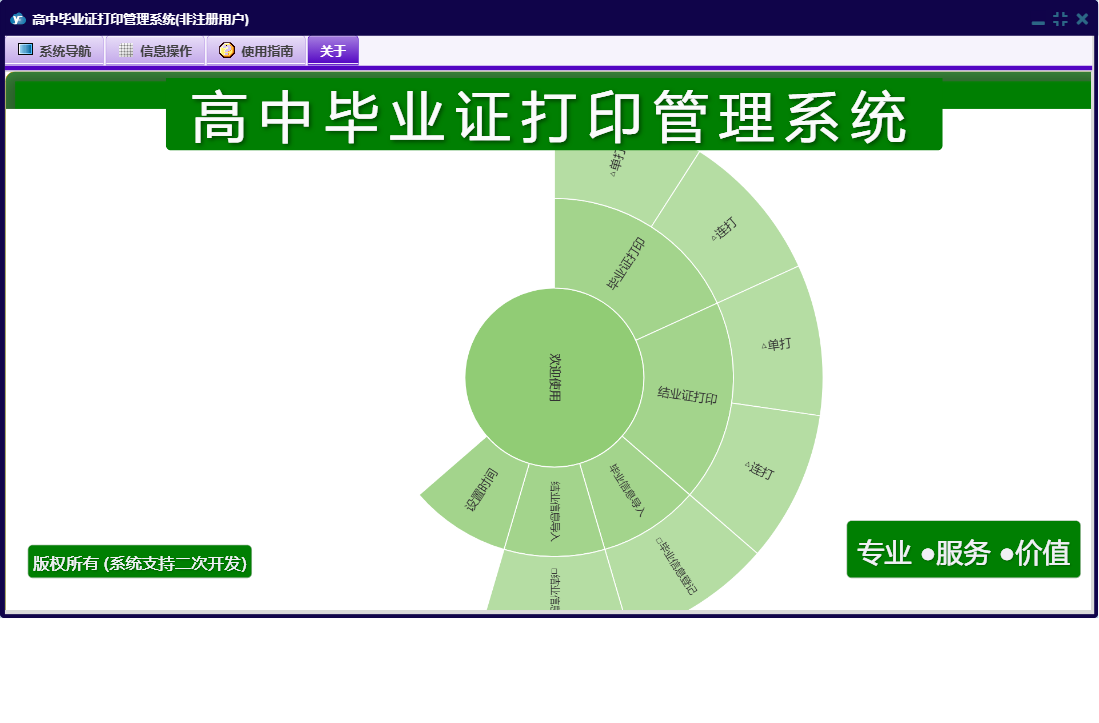
Task: Switch to the 关于 tab
Action: (x=333, y=51)
